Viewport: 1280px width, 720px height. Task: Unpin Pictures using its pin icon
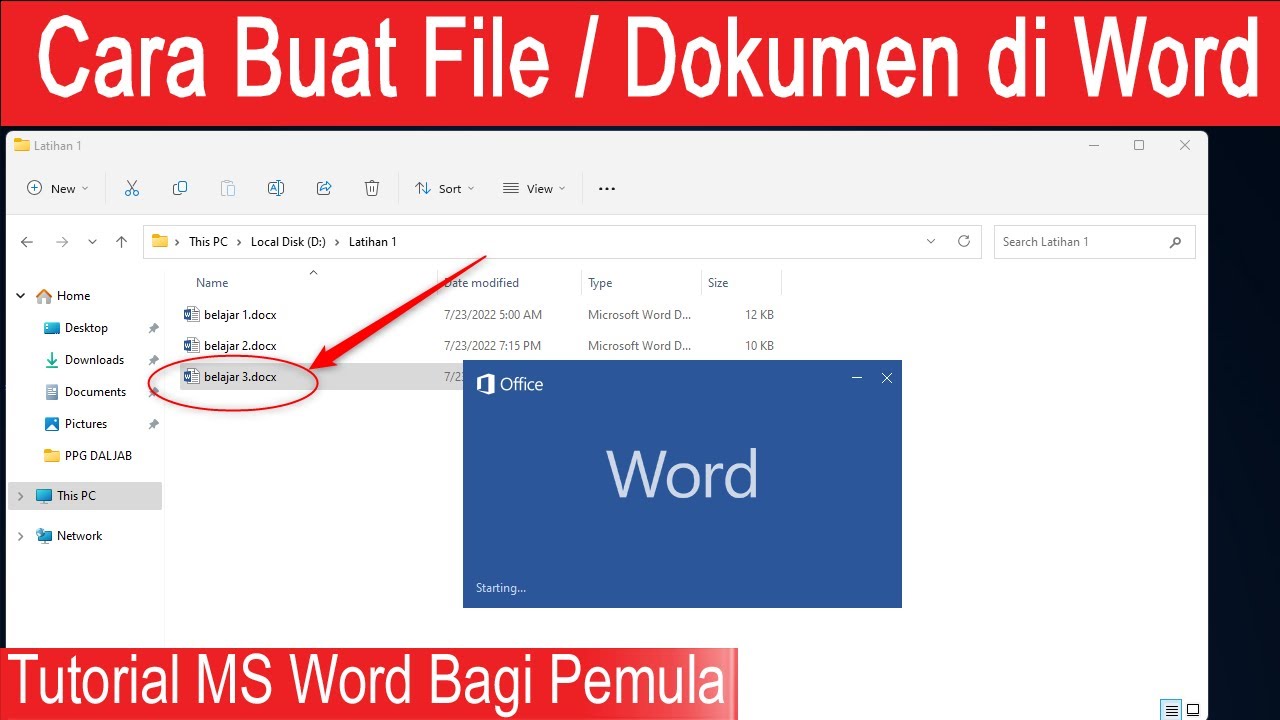153,424
